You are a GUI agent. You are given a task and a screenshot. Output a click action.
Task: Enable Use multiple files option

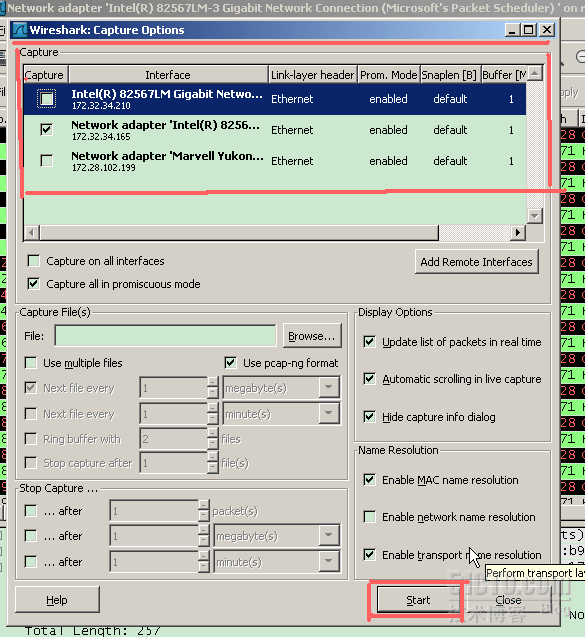tap(31, 363)
